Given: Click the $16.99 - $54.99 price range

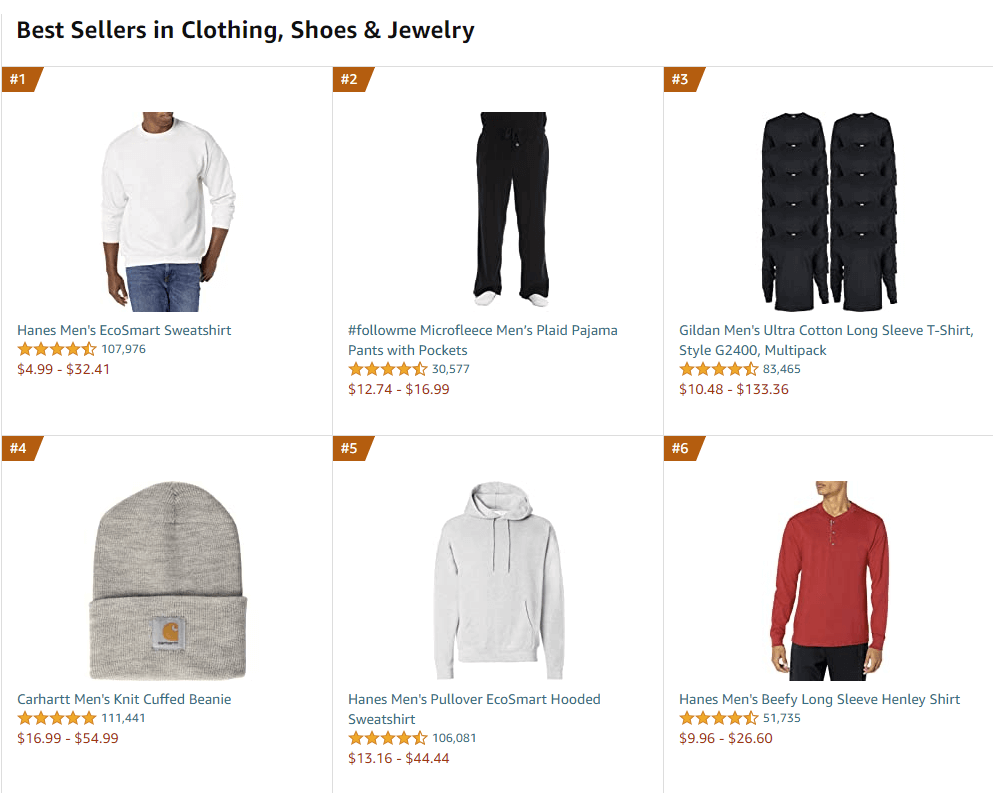Looking at the screenshot, I should pyautogui.click(x=68, y=738).
